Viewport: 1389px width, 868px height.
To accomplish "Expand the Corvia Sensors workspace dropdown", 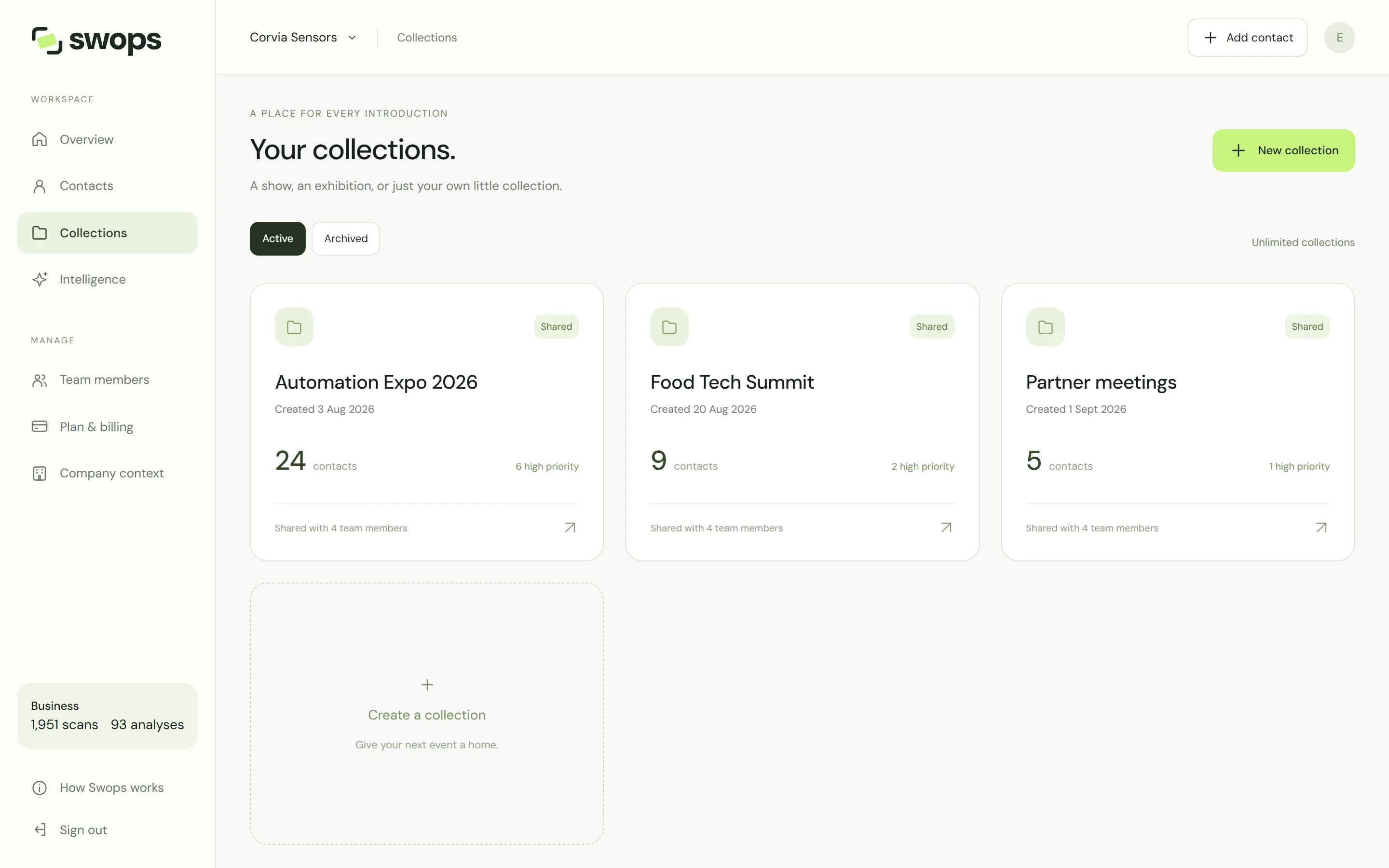I will pos(303,37).
